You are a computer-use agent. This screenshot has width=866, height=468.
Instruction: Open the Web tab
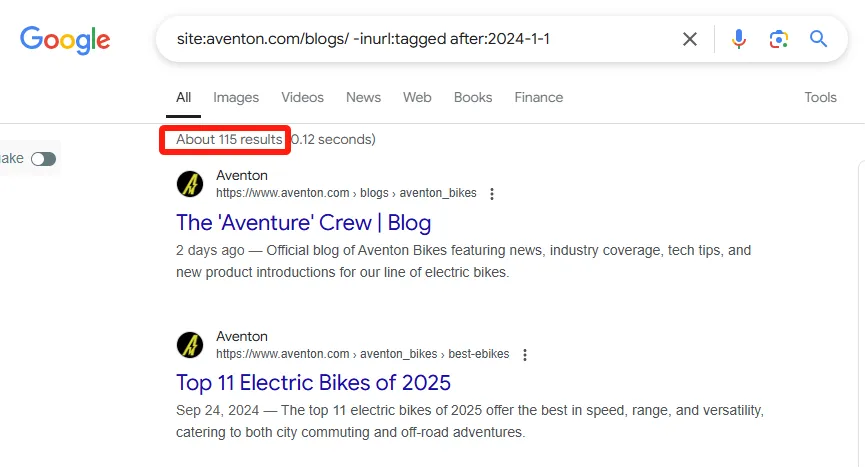(x=417, y=98)
